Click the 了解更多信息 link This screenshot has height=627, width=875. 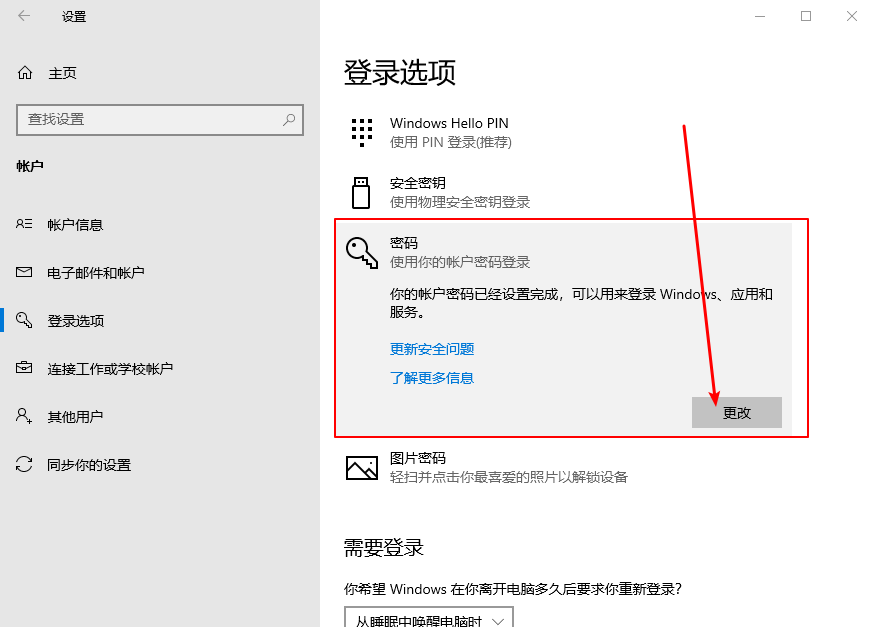point(432,378)
